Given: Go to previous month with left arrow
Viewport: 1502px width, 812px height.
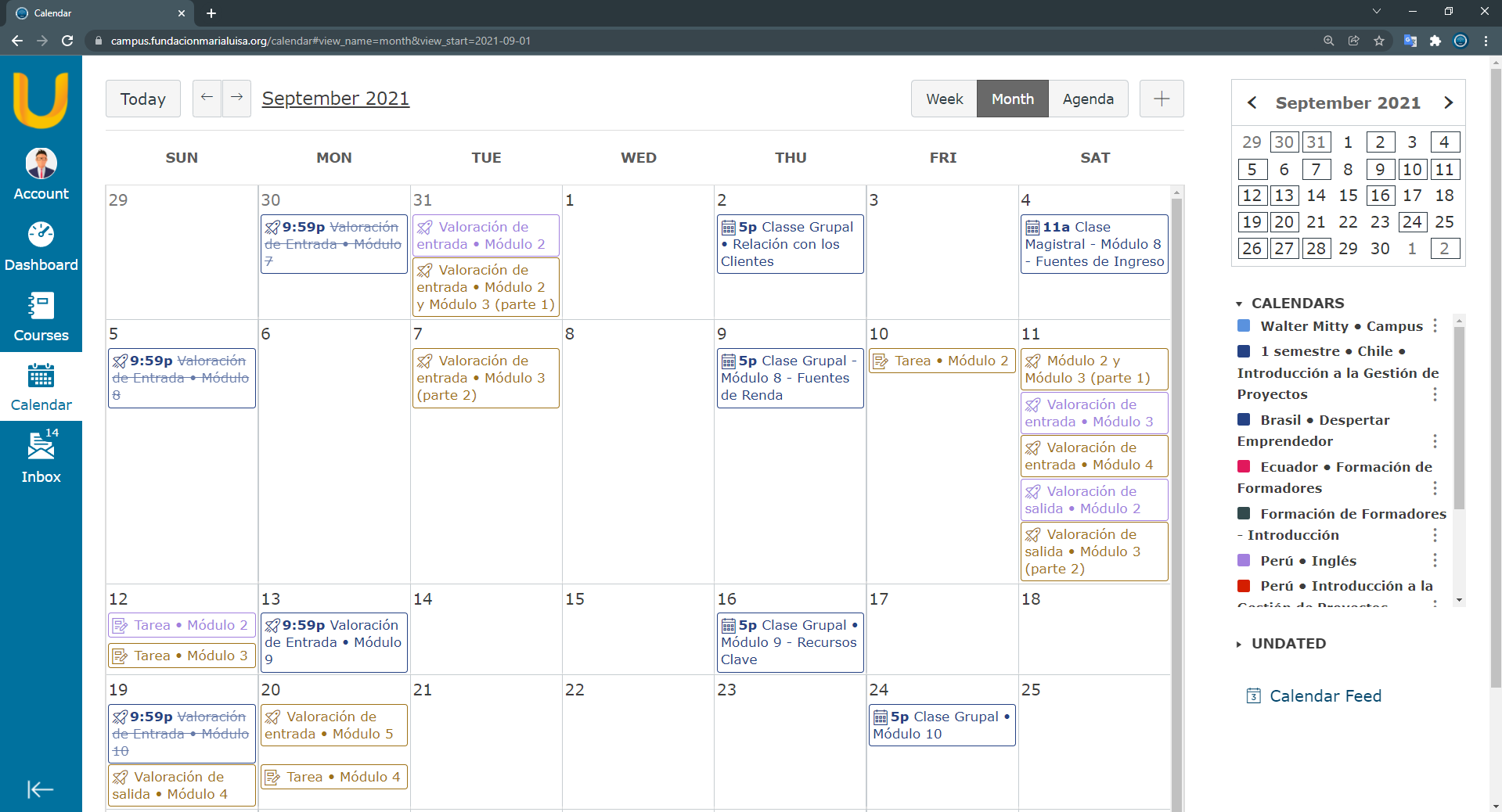Looking at the screenshot, I should pos(207,99).
